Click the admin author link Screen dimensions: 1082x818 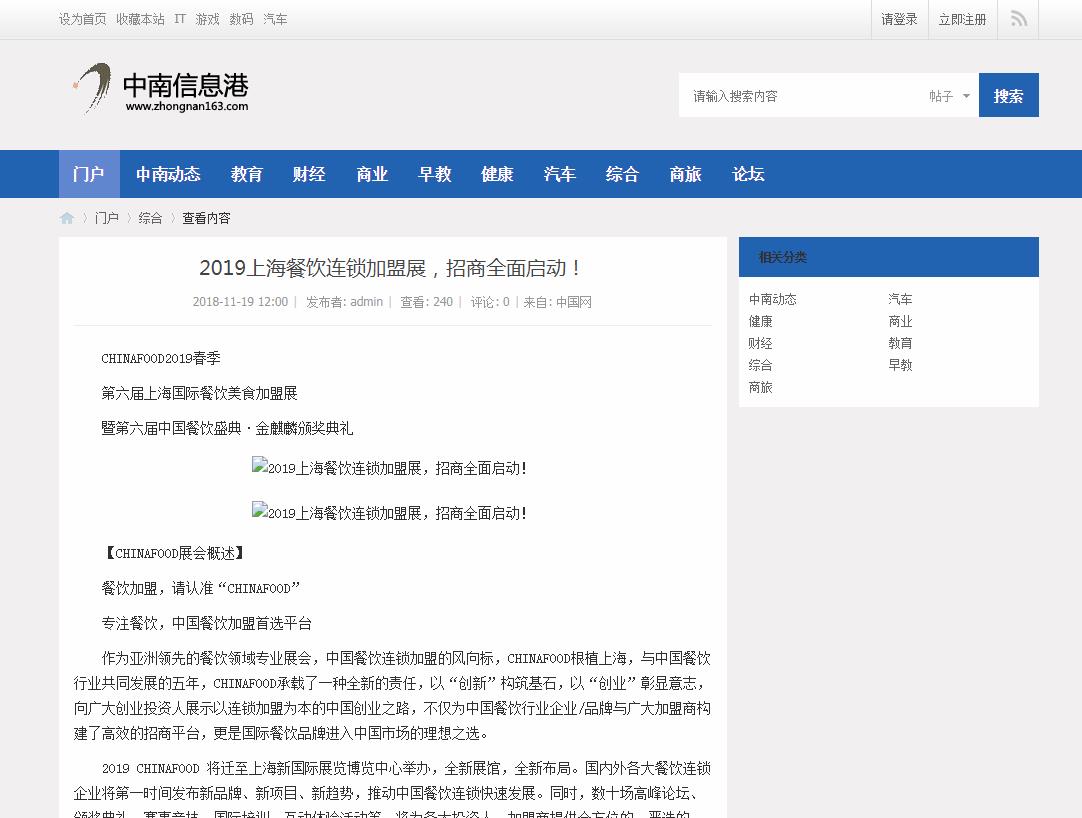(366, 302)
